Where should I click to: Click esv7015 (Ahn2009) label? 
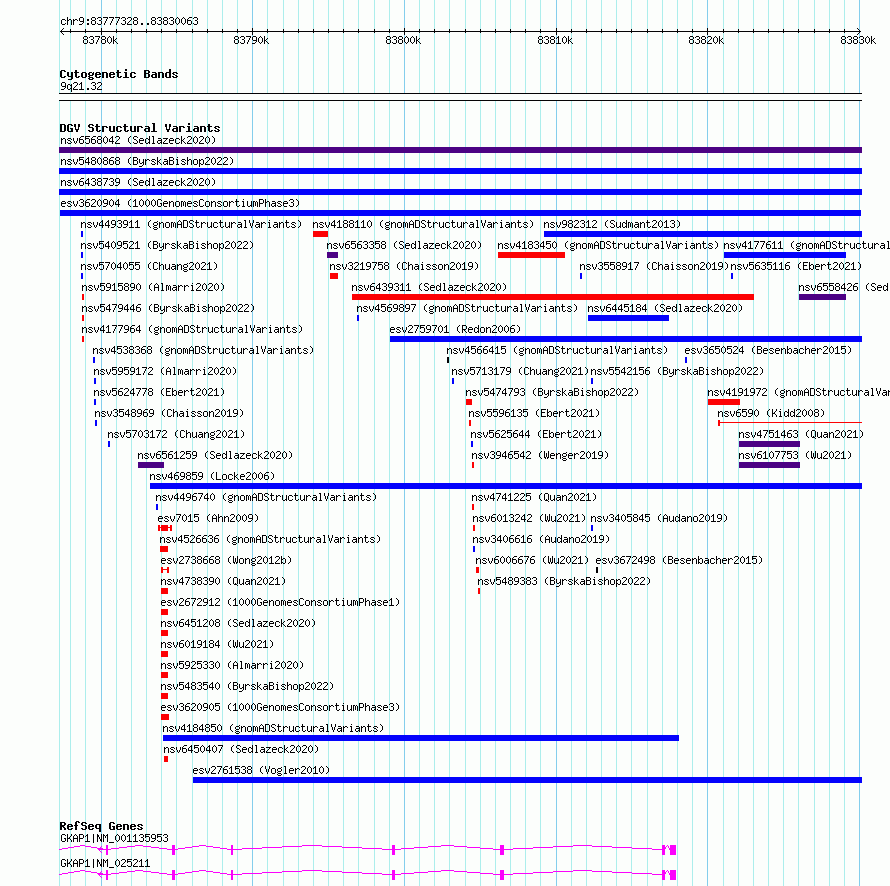pos(208,518)
